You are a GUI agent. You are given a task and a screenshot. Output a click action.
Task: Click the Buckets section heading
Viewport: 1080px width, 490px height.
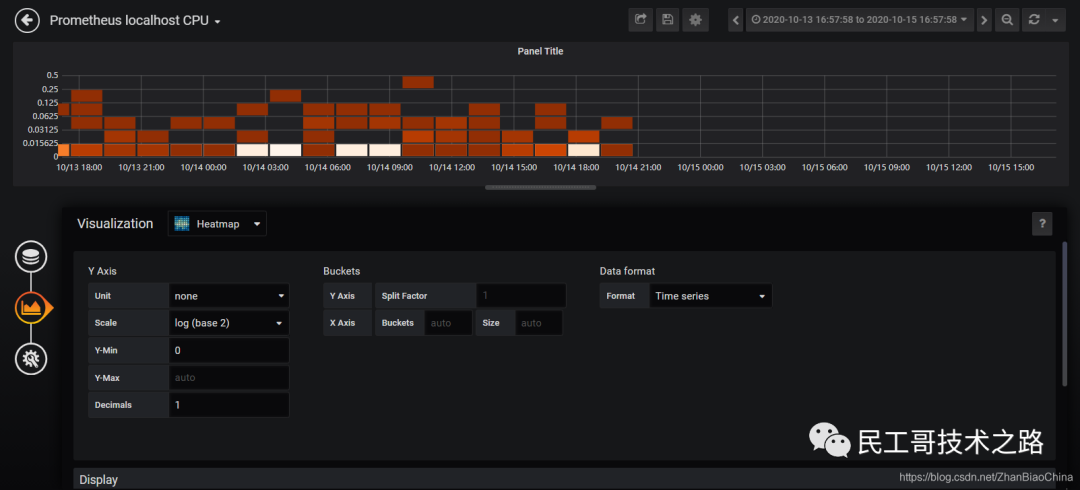click(x=342, y=272)
